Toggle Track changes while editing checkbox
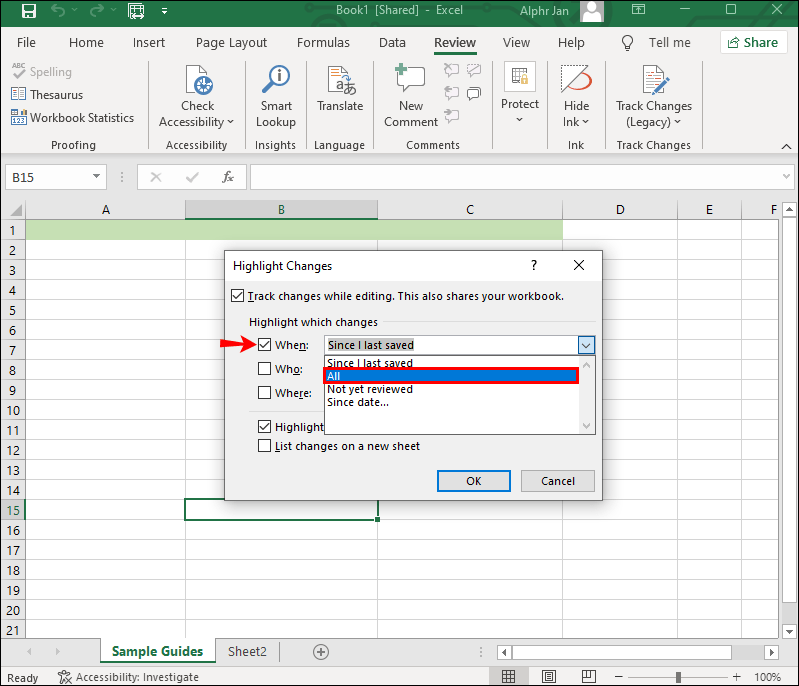 coord(237,296)
